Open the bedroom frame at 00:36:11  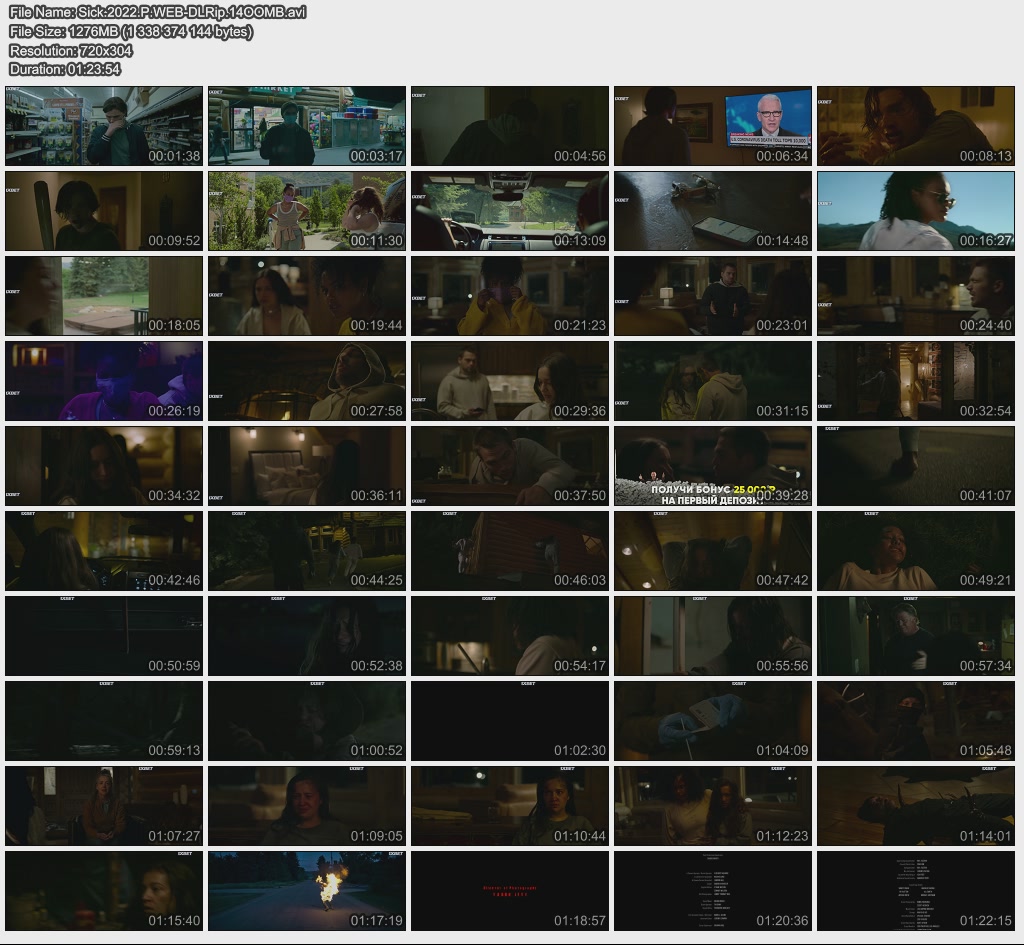click(307, 466)
